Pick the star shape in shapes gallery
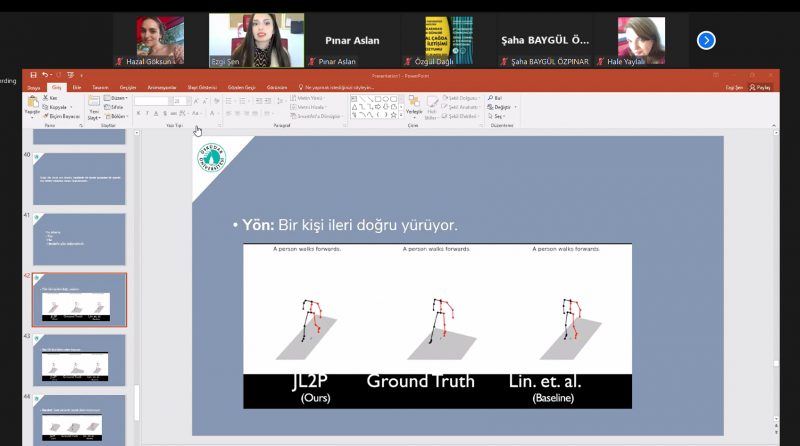The image size is (800, 446). (x=393, y=115)
